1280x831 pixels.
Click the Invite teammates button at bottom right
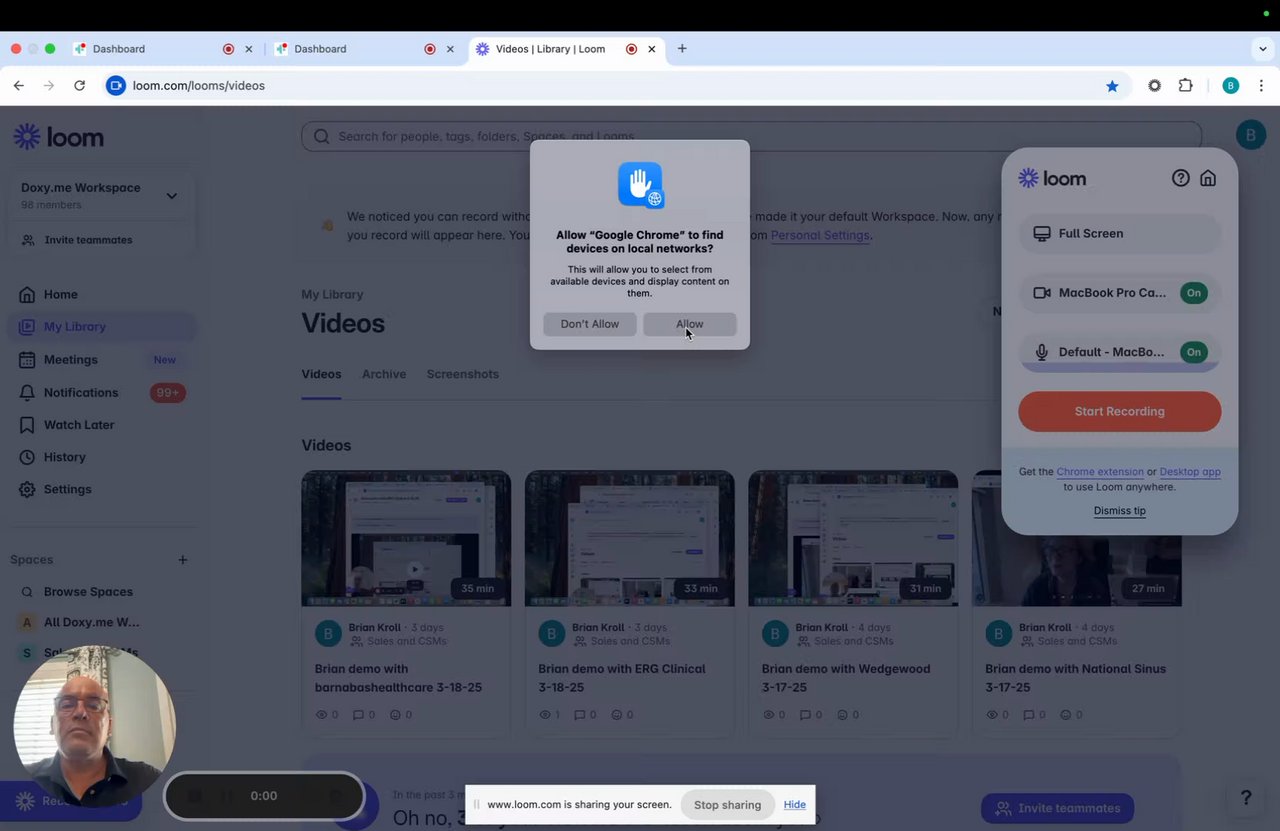click(1057, 808)
